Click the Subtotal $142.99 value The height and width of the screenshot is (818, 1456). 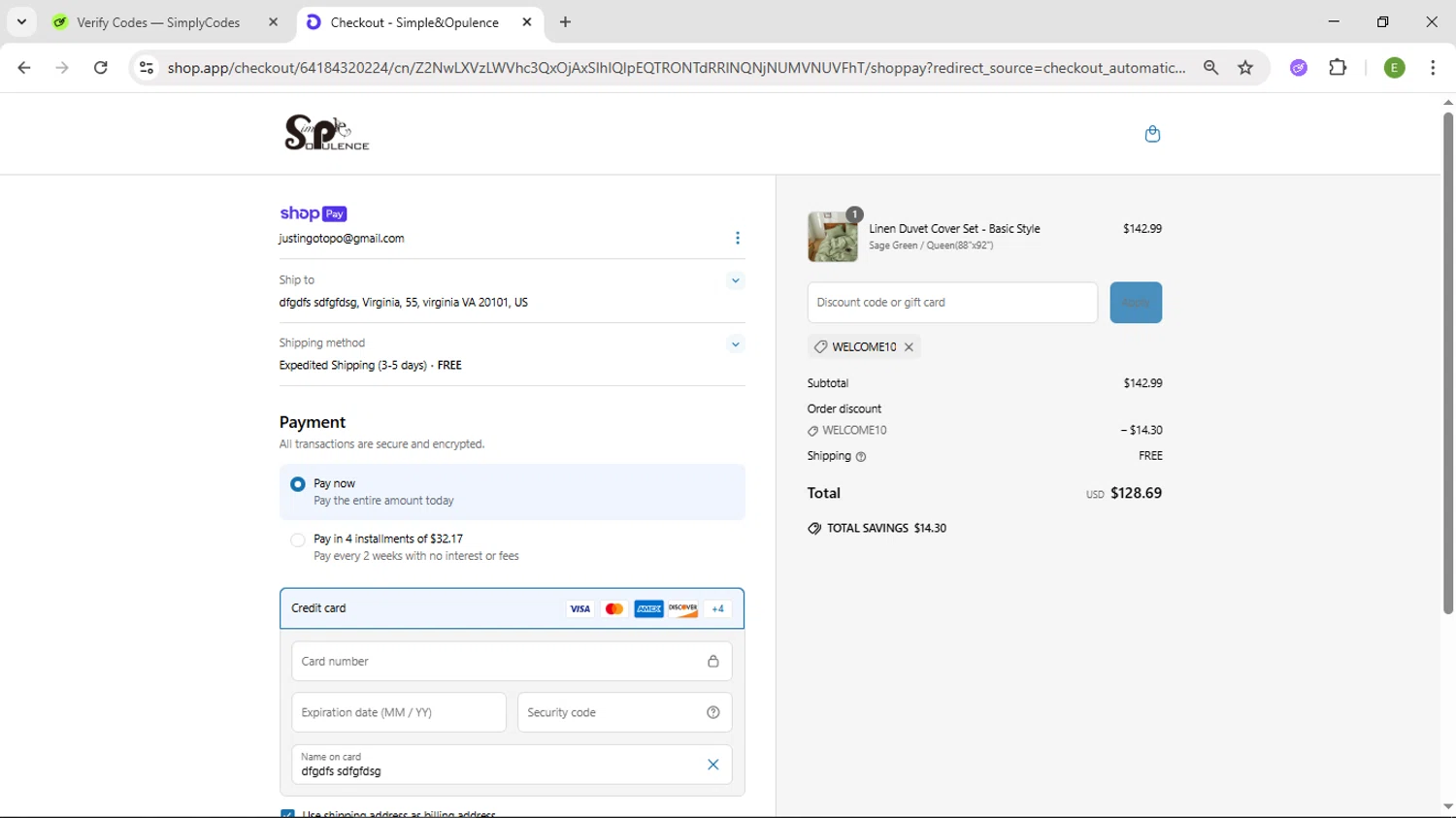point(1142,383)
